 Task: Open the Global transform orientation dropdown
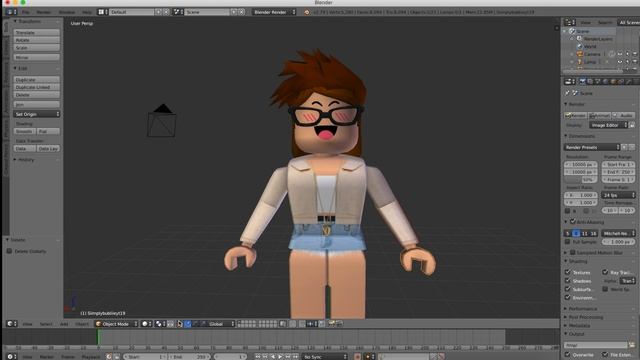tap(221, 324)
